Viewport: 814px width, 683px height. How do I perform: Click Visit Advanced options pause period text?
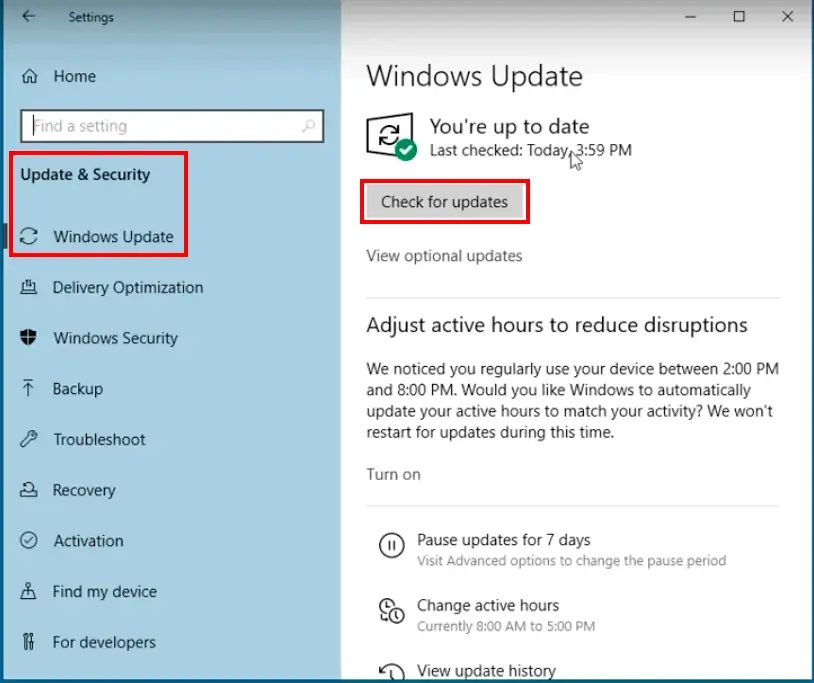click(572, 561)
